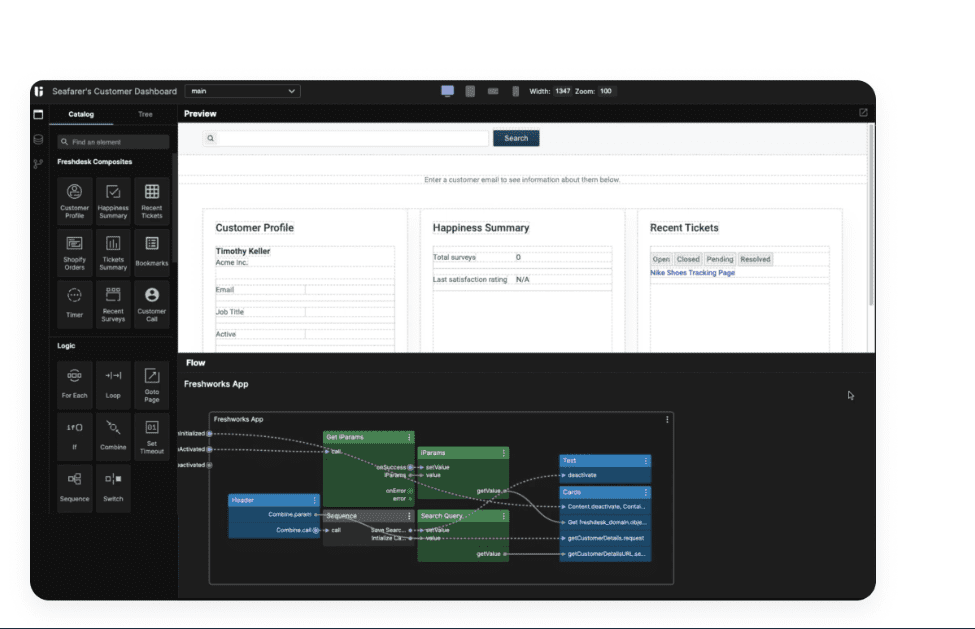Open the iParams node options menu
Screen dimensions: 975x629
coord(504,453)
